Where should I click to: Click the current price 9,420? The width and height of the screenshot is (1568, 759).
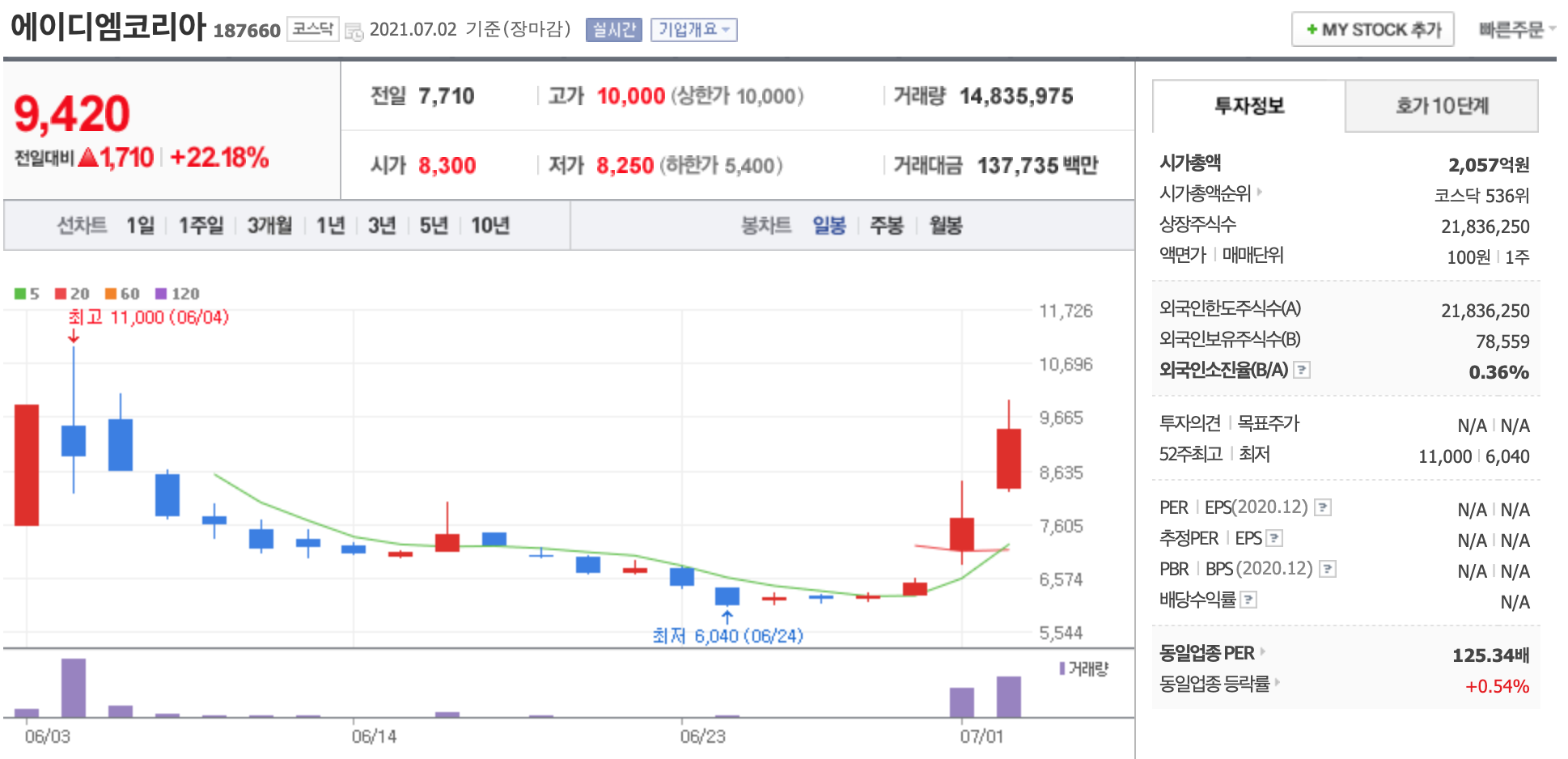tap(72, 113)
